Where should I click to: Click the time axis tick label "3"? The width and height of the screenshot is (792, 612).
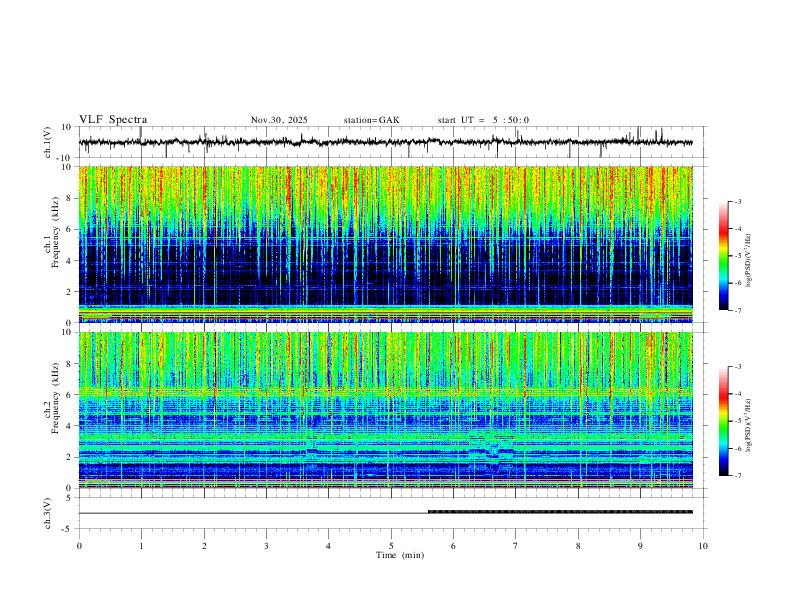click(266, 546)
